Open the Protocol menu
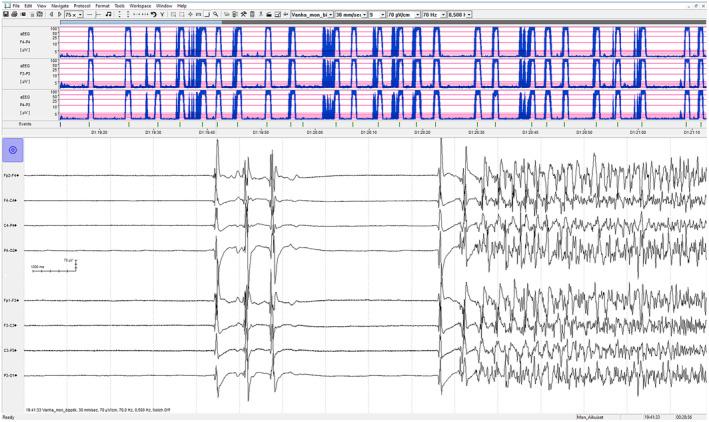709x422 pixels. tap(81, 5)
